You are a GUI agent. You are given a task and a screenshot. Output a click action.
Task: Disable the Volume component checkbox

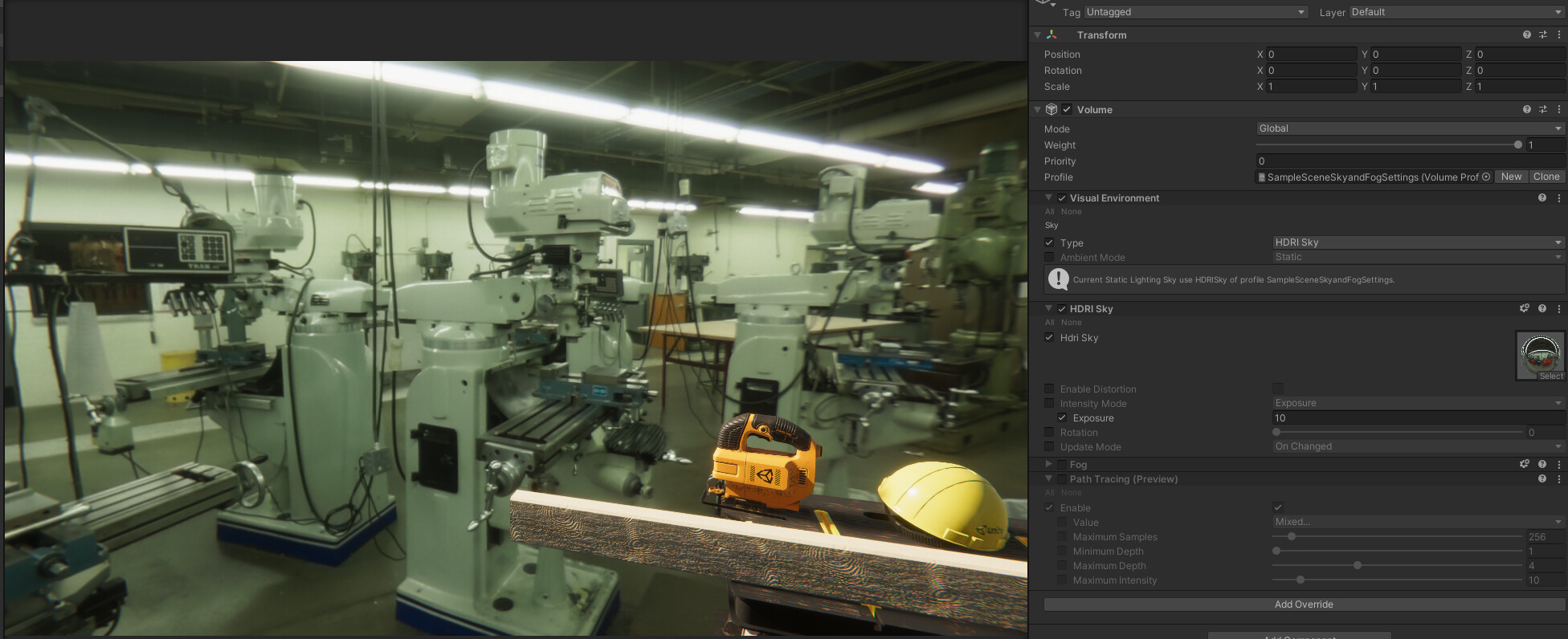(1067, 110)
